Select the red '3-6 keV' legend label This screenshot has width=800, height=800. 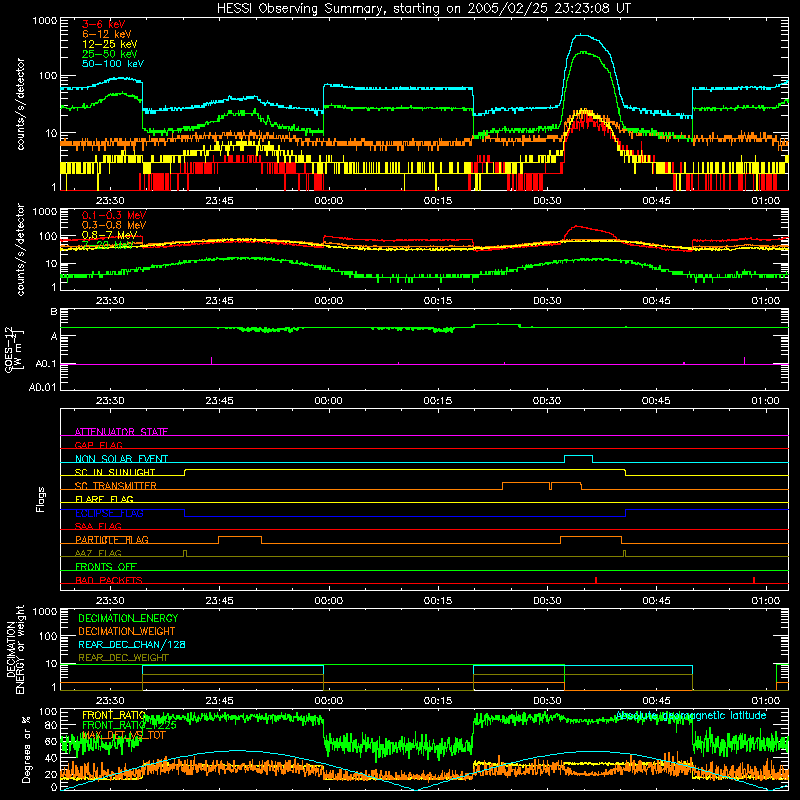[x=103, y=24]
